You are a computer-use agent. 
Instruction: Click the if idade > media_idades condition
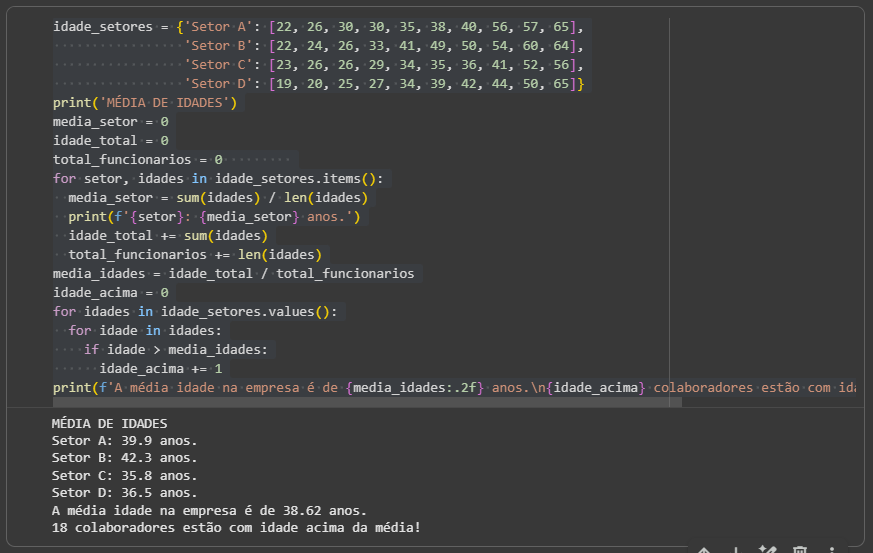click(x=176, y=350)
